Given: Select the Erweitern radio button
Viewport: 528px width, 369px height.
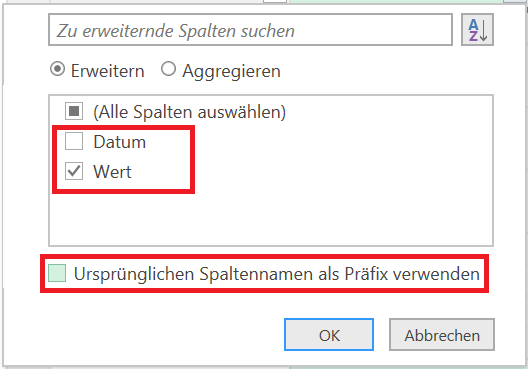Looking at the screenshot, I should (57, 69).
